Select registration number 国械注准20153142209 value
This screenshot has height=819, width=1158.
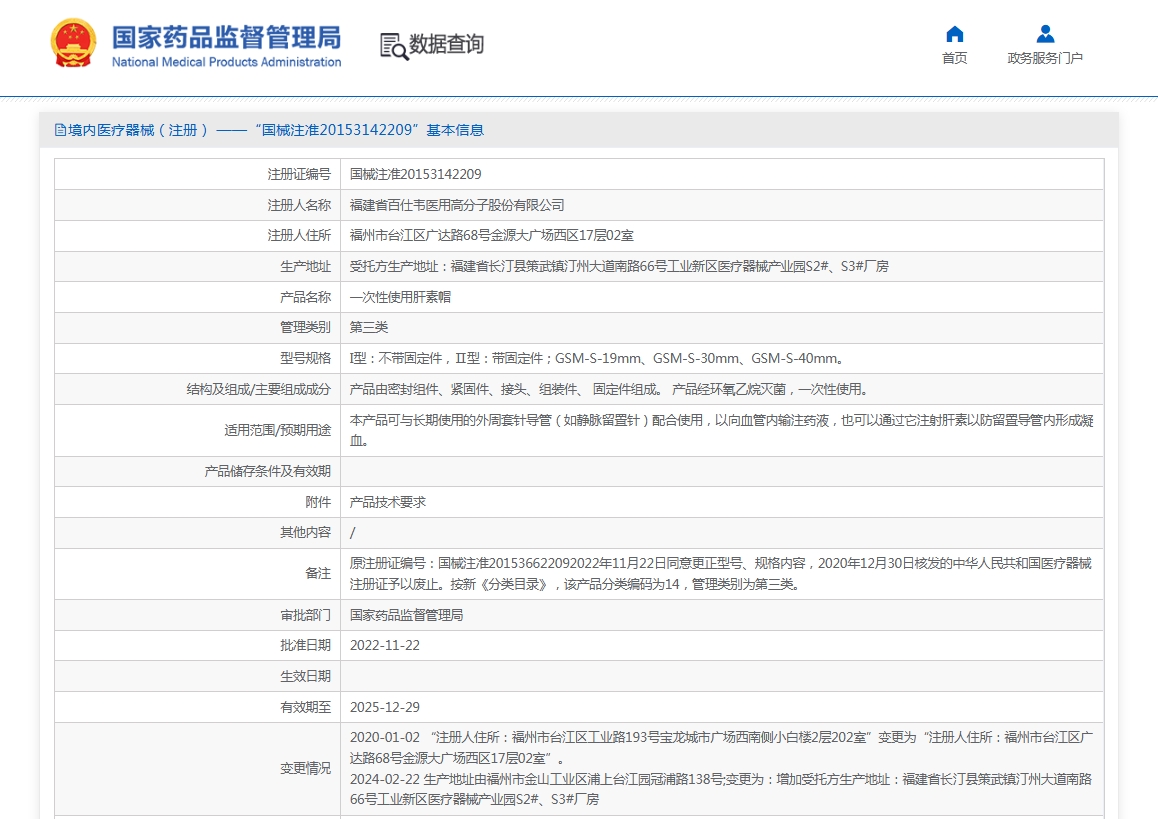click(415, 174)
